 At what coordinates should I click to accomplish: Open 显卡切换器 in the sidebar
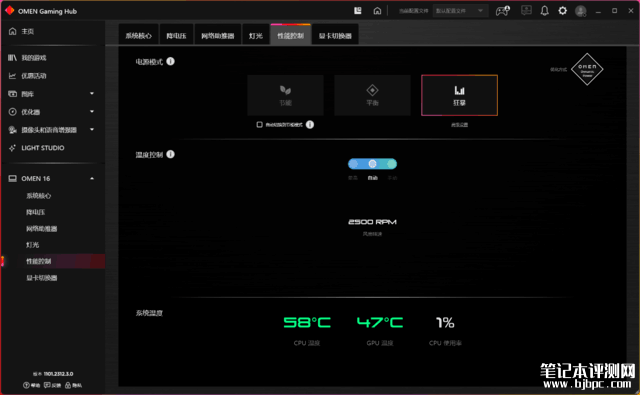pos(42,278)
